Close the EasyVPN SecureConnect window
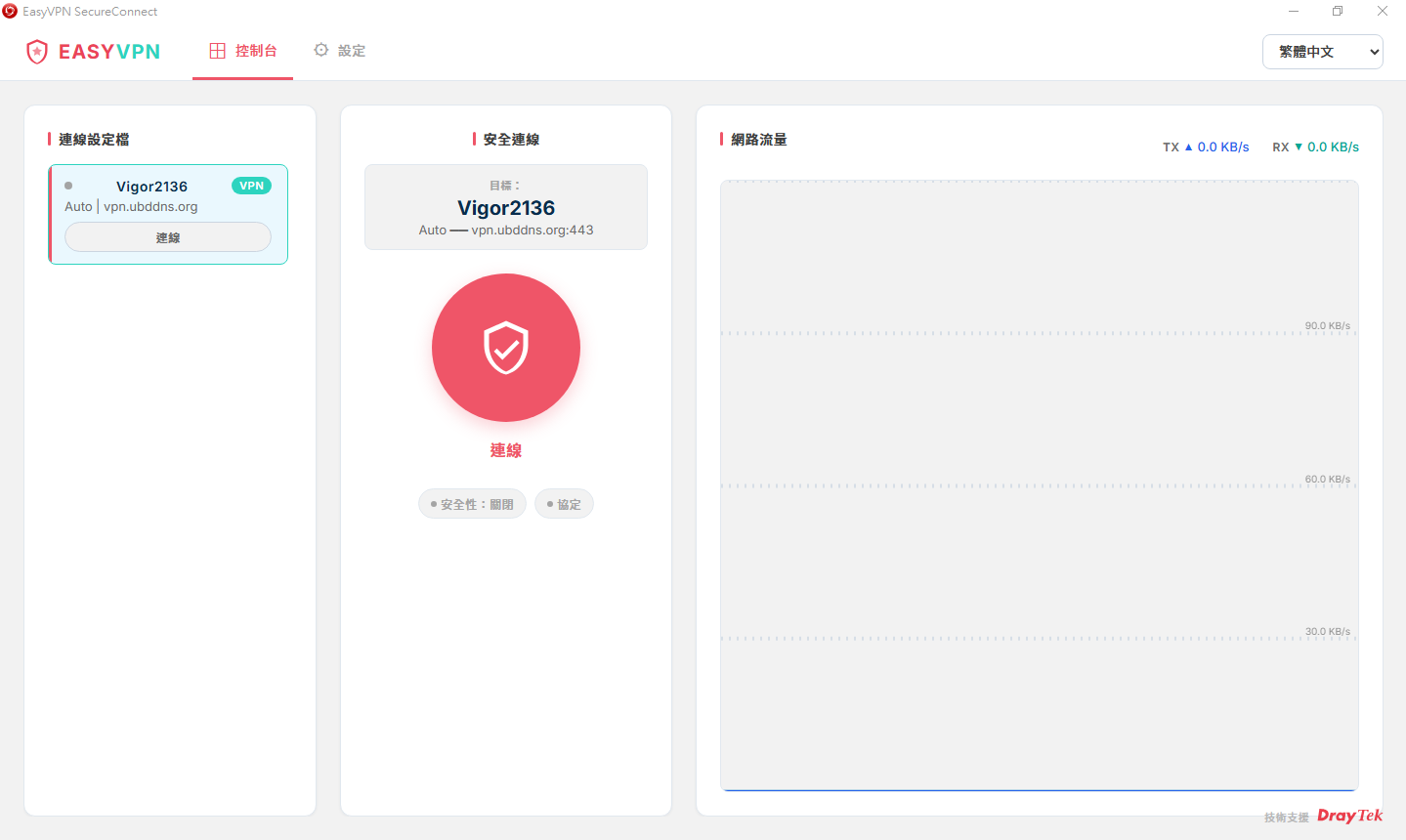 pos(1383,12)
